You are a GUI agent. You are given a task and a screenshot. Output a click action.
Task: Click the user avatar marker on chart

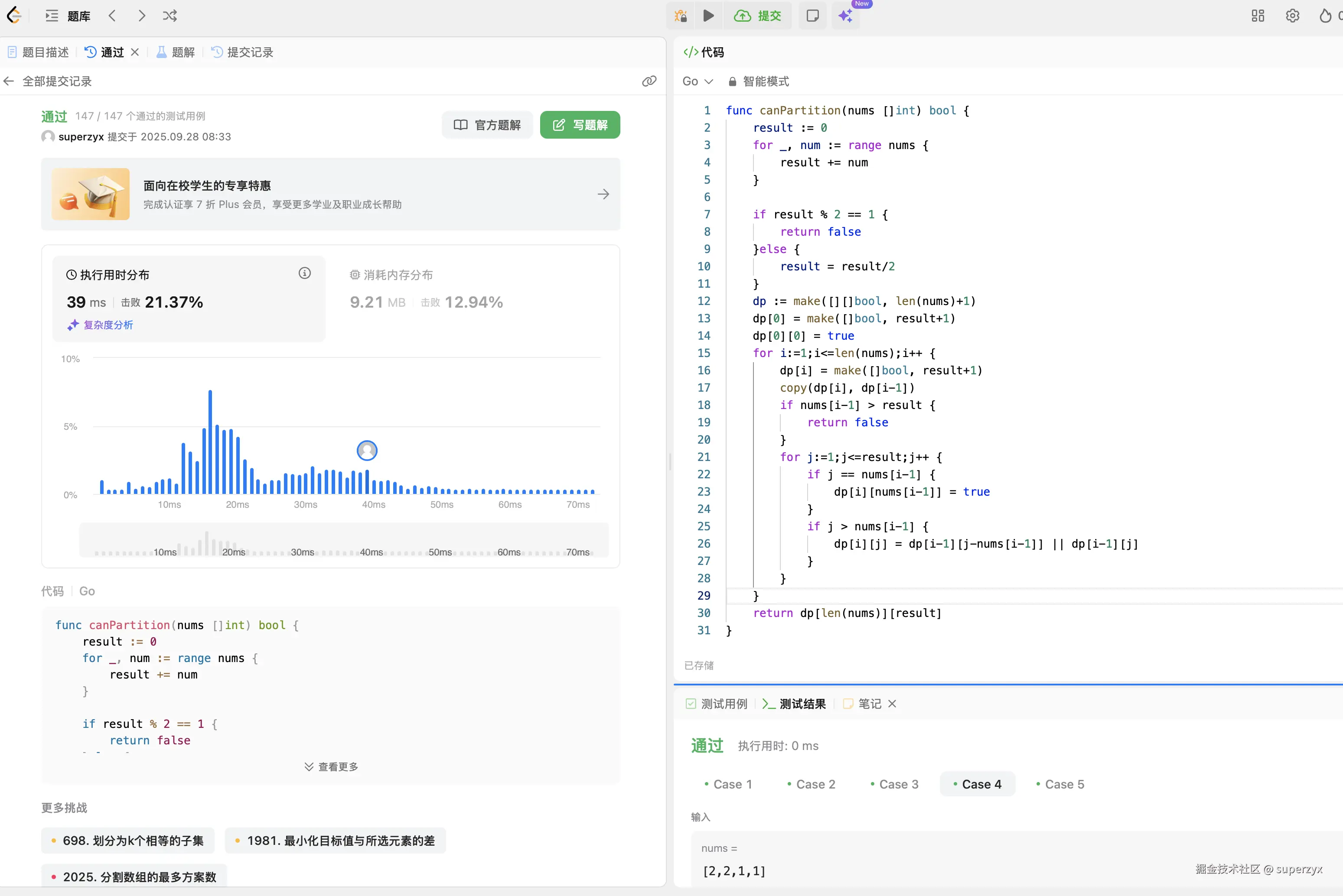coord(367,450)
